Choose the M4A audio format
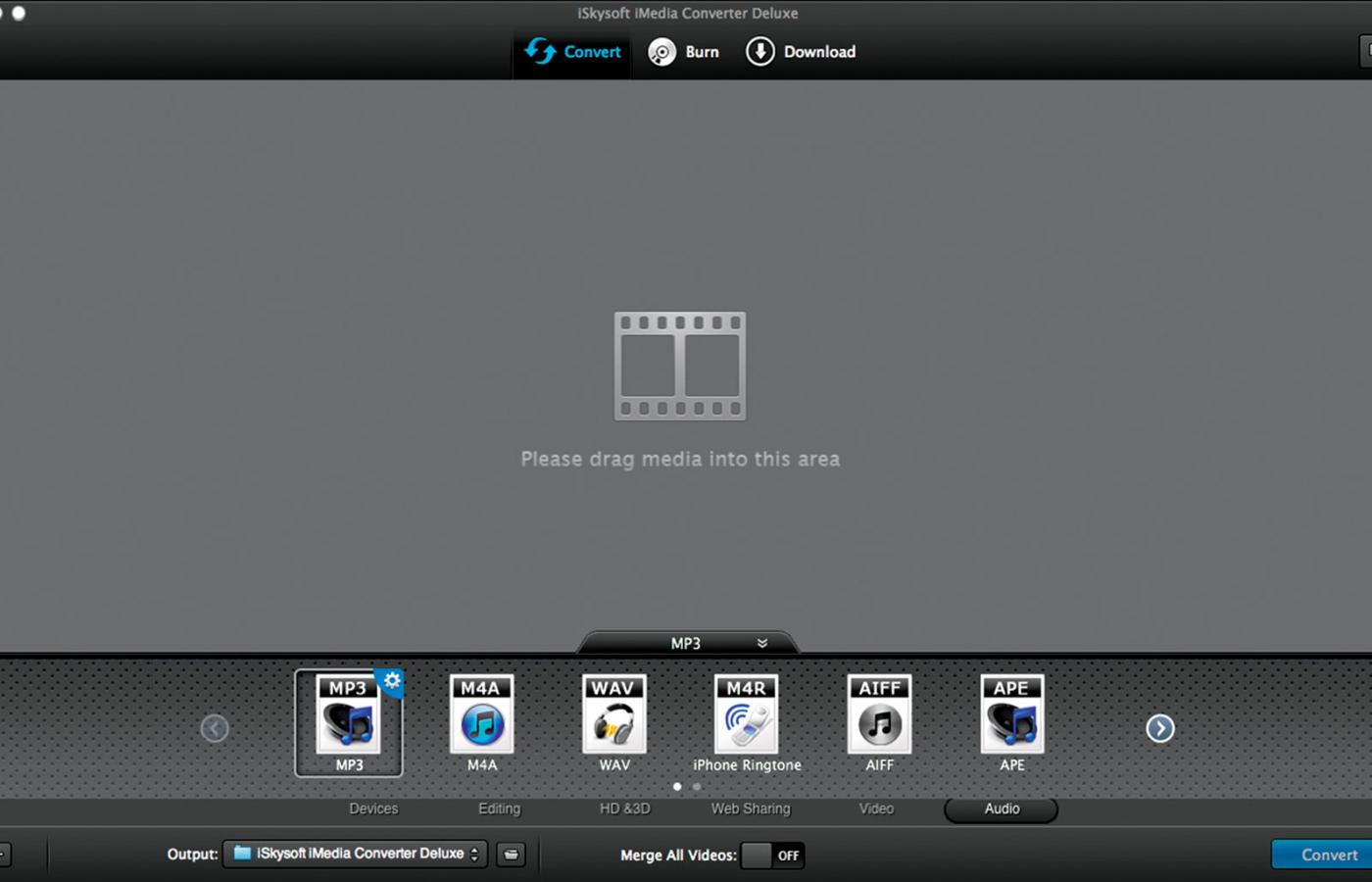Screen dimensions: 1372x882 (481, 720)
